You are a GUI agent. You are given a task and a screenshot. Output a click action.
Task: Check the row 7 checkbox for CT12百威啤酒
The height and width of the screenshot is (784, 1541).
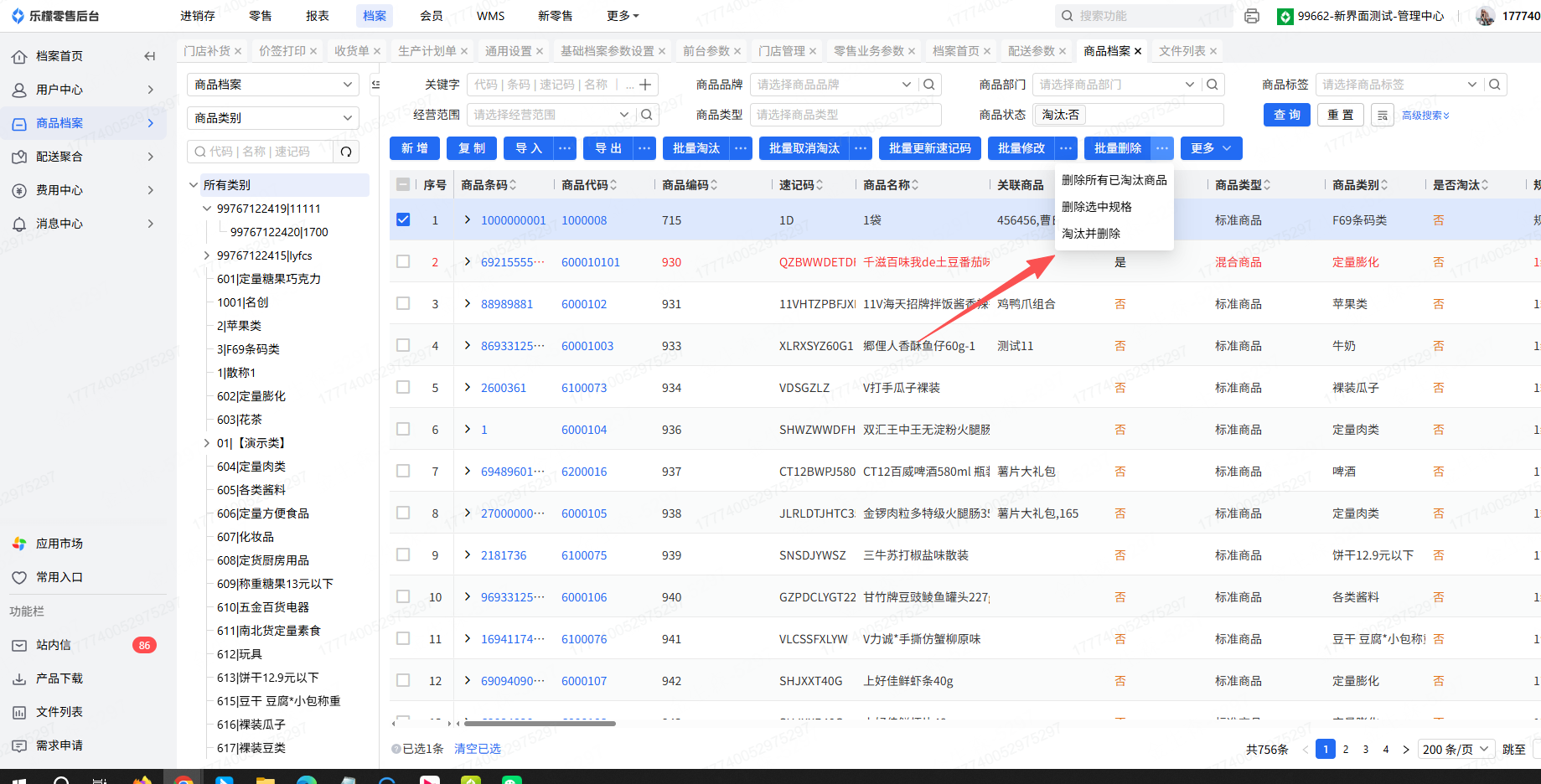[403, 471]
